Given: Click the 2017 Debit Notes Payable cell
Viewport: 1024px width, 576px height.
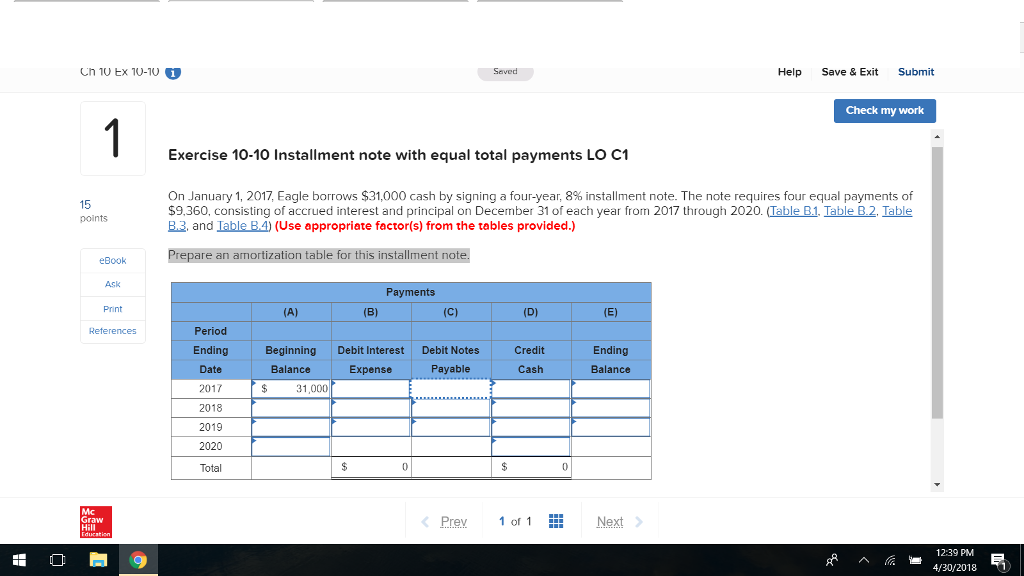Looking at the screenshot, I should (450, 388).
